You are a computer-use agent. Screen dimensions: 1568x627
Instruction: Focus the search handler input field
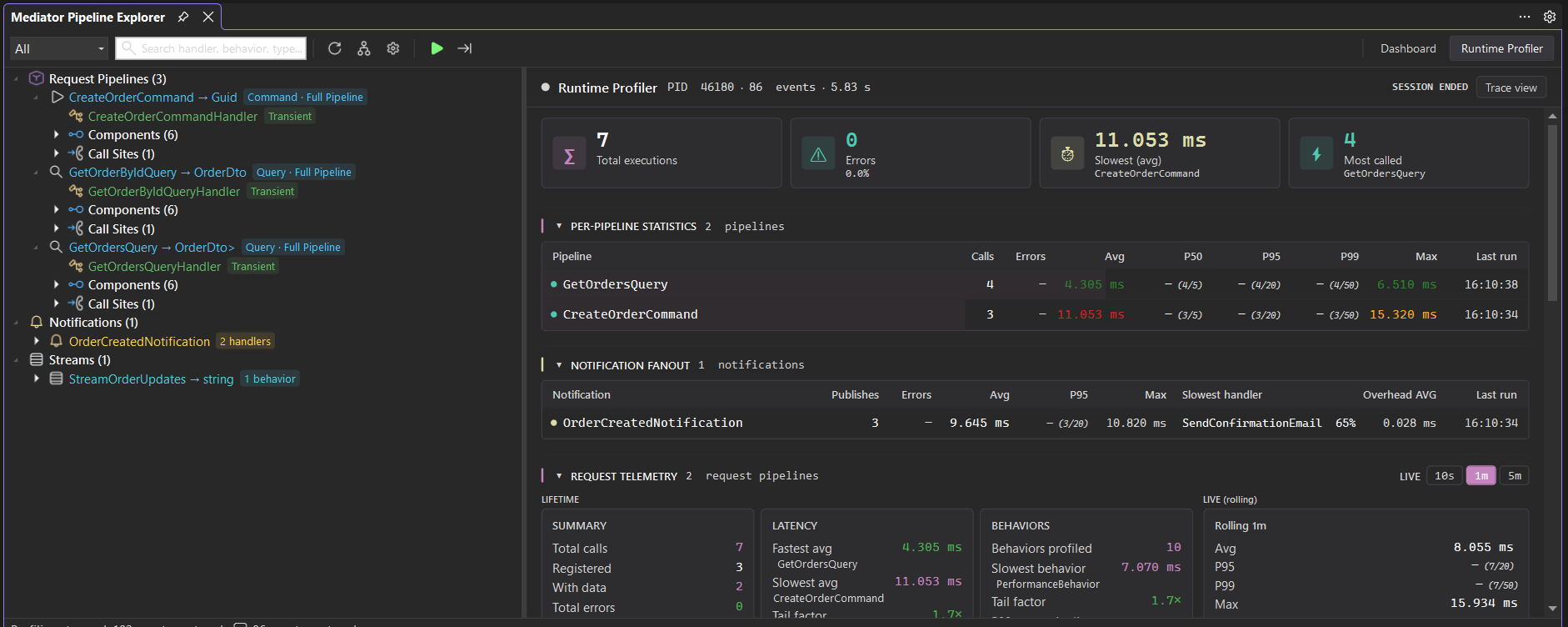click(211, 48)
